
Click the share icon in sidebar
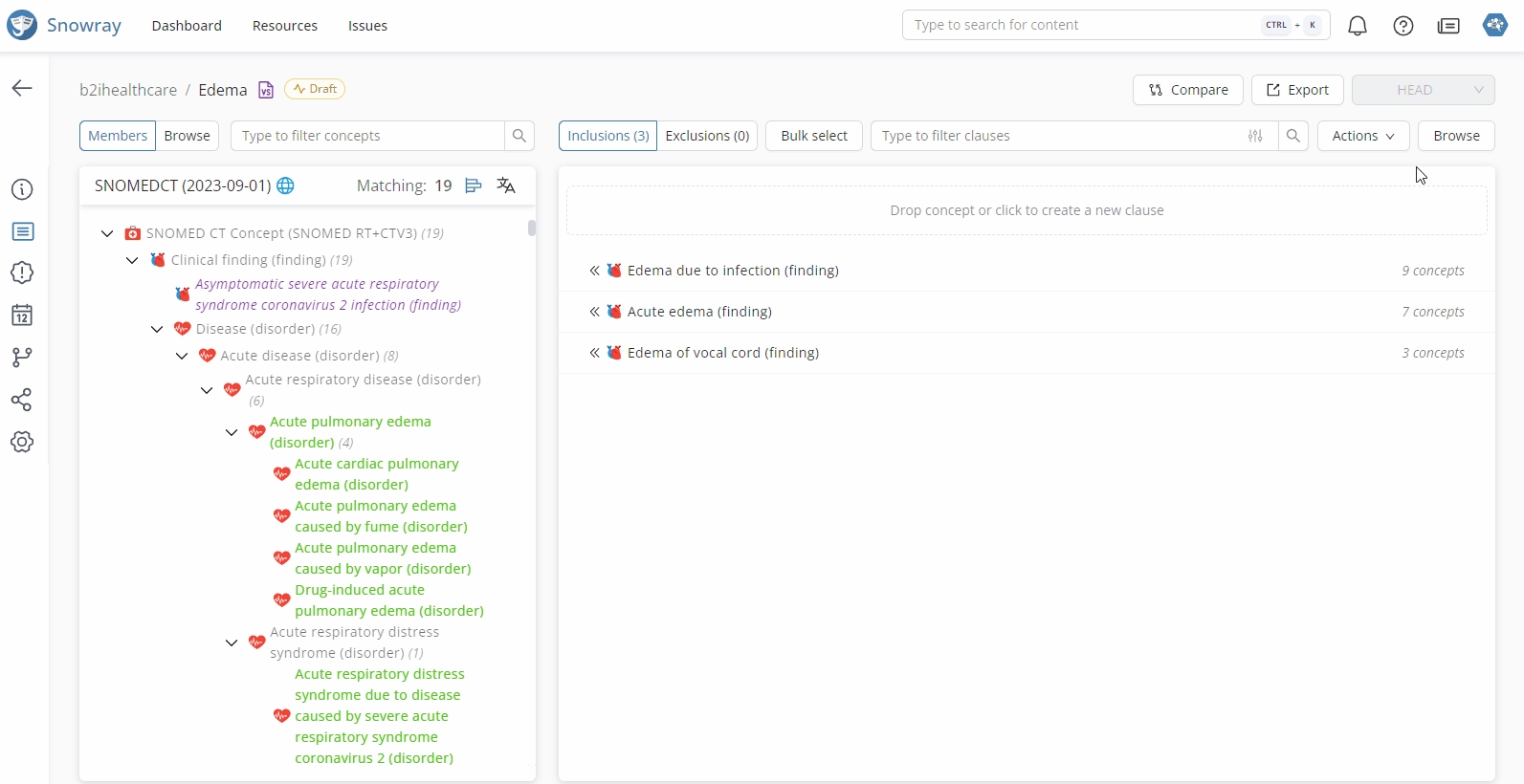point(22,400)
